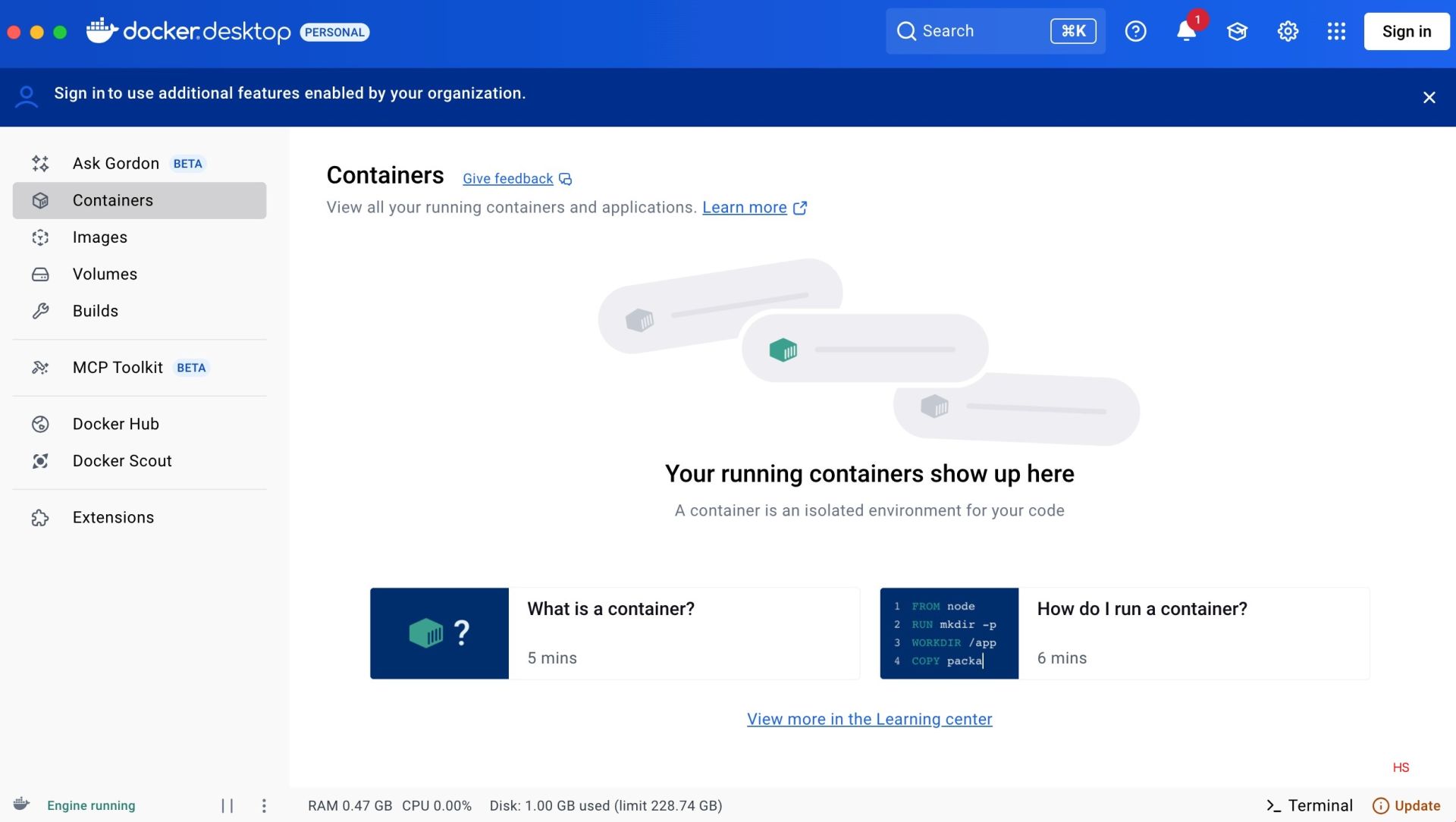Click the Dockerfile code thumbnail image
Screen dimensions: 1456x822
pos(949,633)
